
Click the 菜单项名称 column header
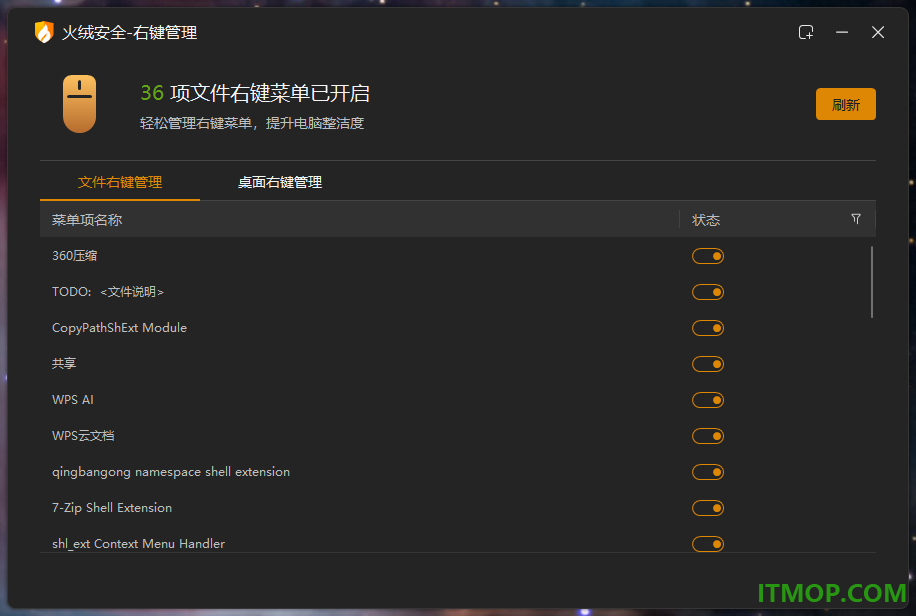87,220
